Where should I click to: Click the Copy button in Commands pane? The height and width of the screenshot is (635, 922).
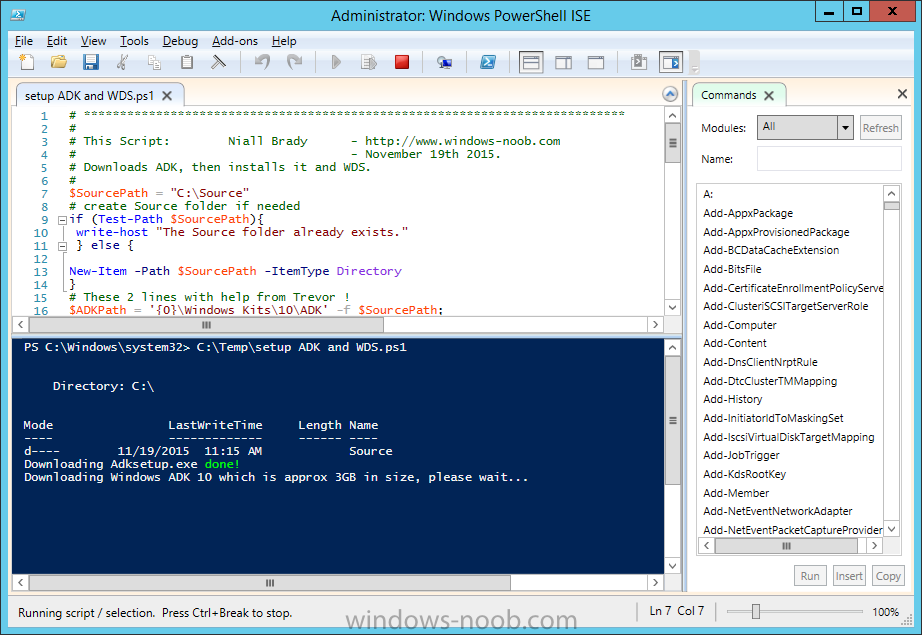tap(888, 576)
